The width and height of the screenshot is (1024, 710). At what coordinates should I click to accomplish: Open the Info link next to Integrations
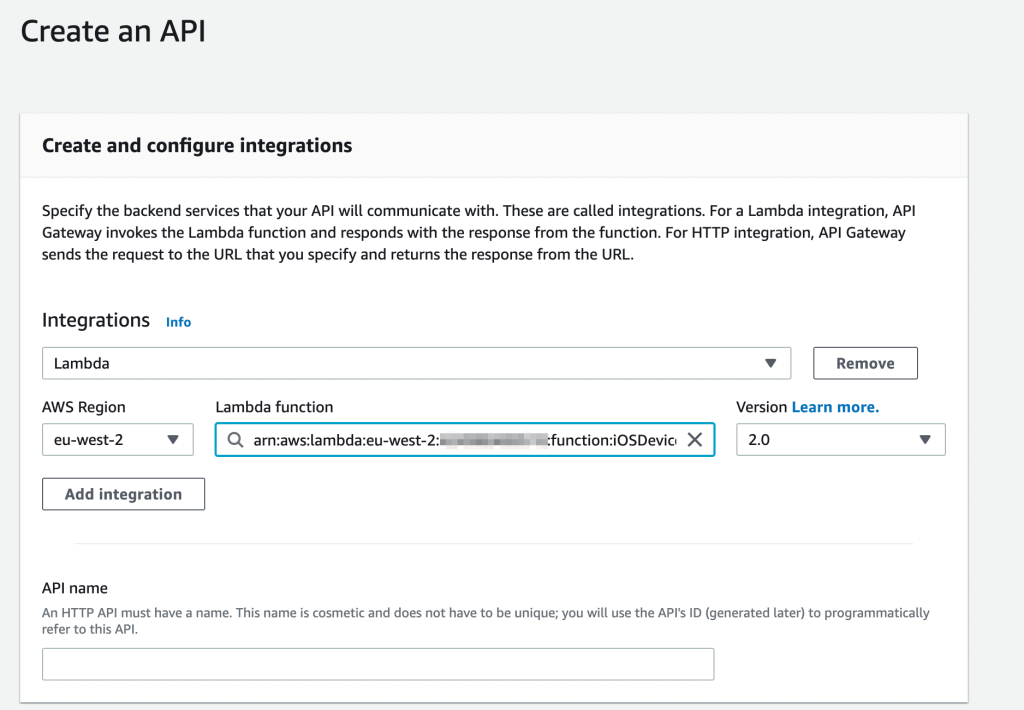coord(178,322)
